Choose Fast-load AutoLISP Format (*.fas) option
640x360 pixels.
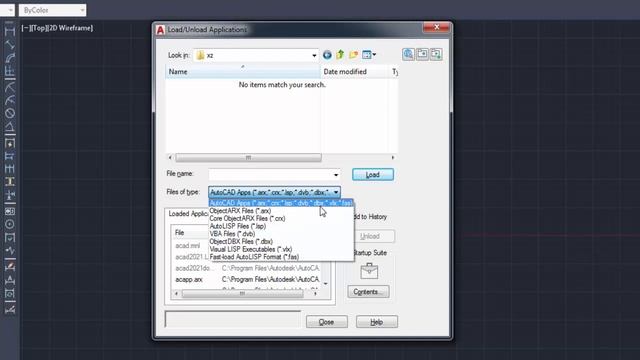[254, 257]
